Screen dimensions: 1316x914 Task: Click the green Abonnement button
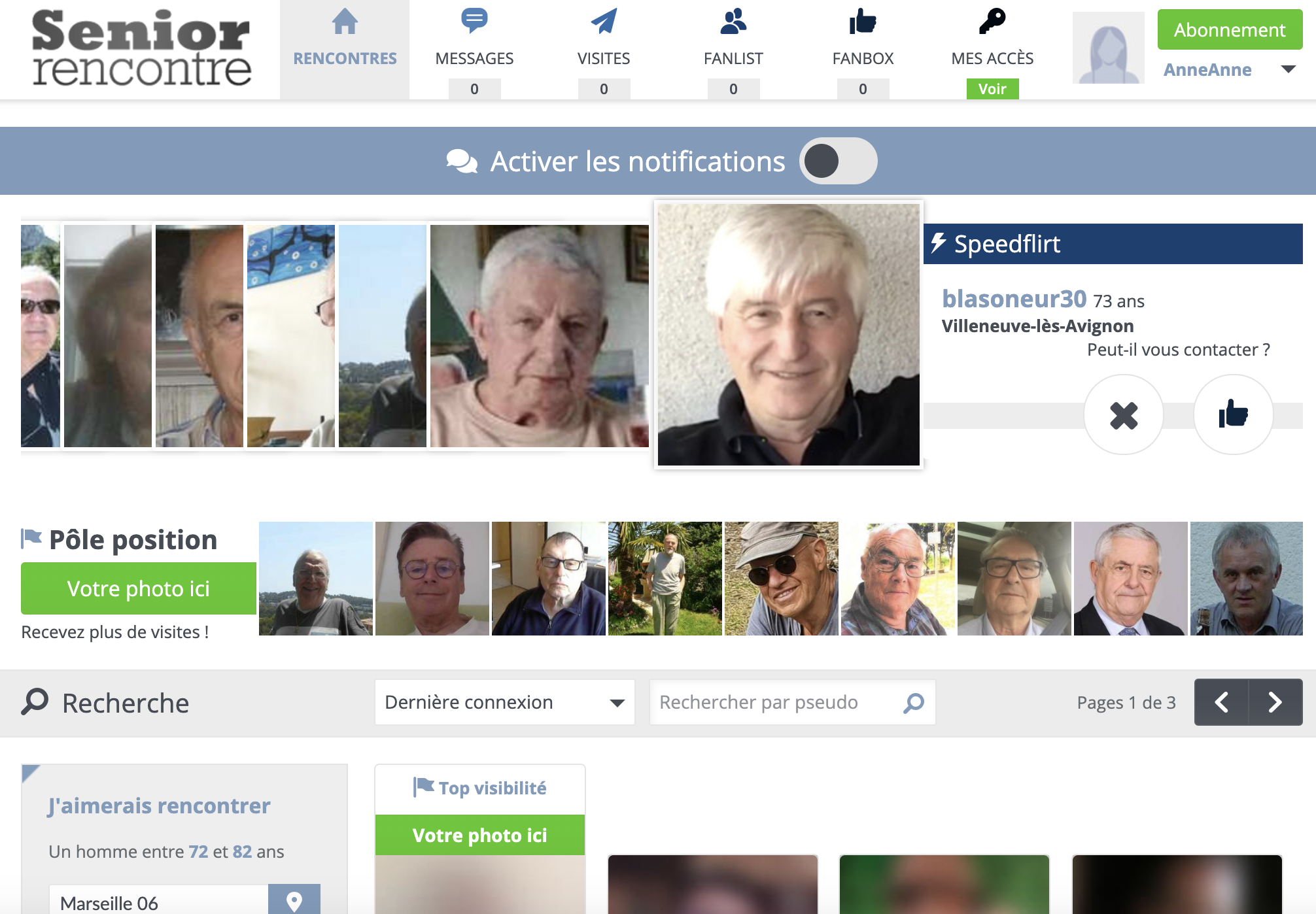pyautogui.click(x=1230, y=29)
